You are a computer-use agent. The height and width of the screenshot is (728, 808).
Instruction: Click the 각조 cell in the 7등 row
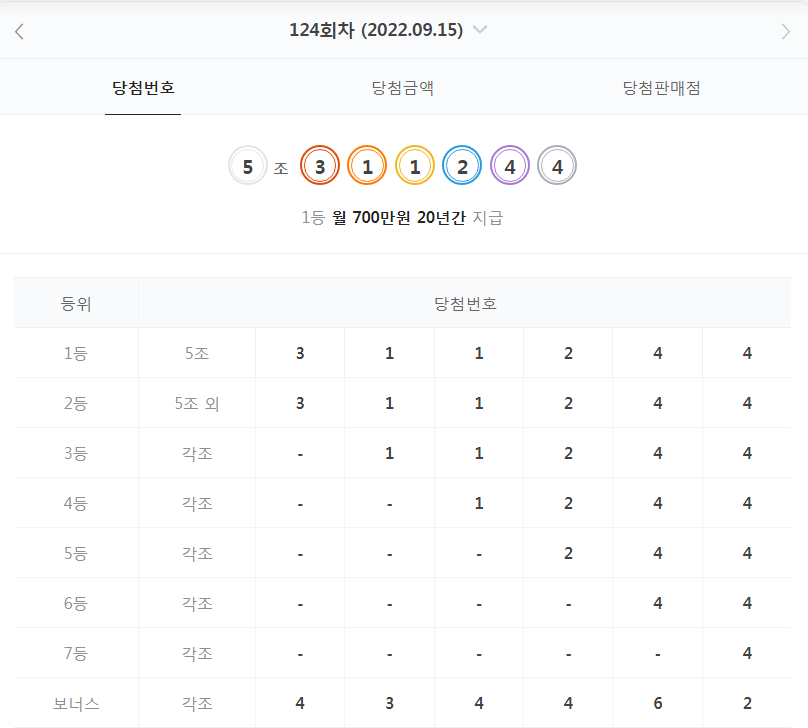[197, 653]
